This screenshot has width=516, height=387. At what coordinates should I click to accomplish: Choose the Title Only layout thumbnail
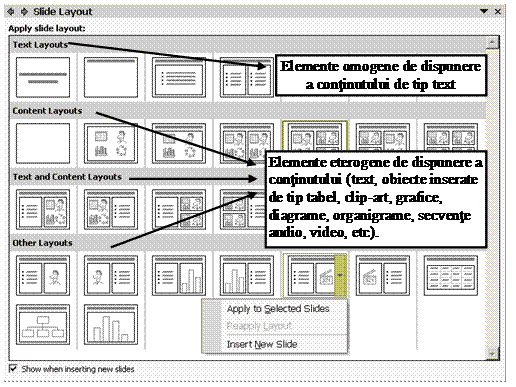tap(111, 77)
